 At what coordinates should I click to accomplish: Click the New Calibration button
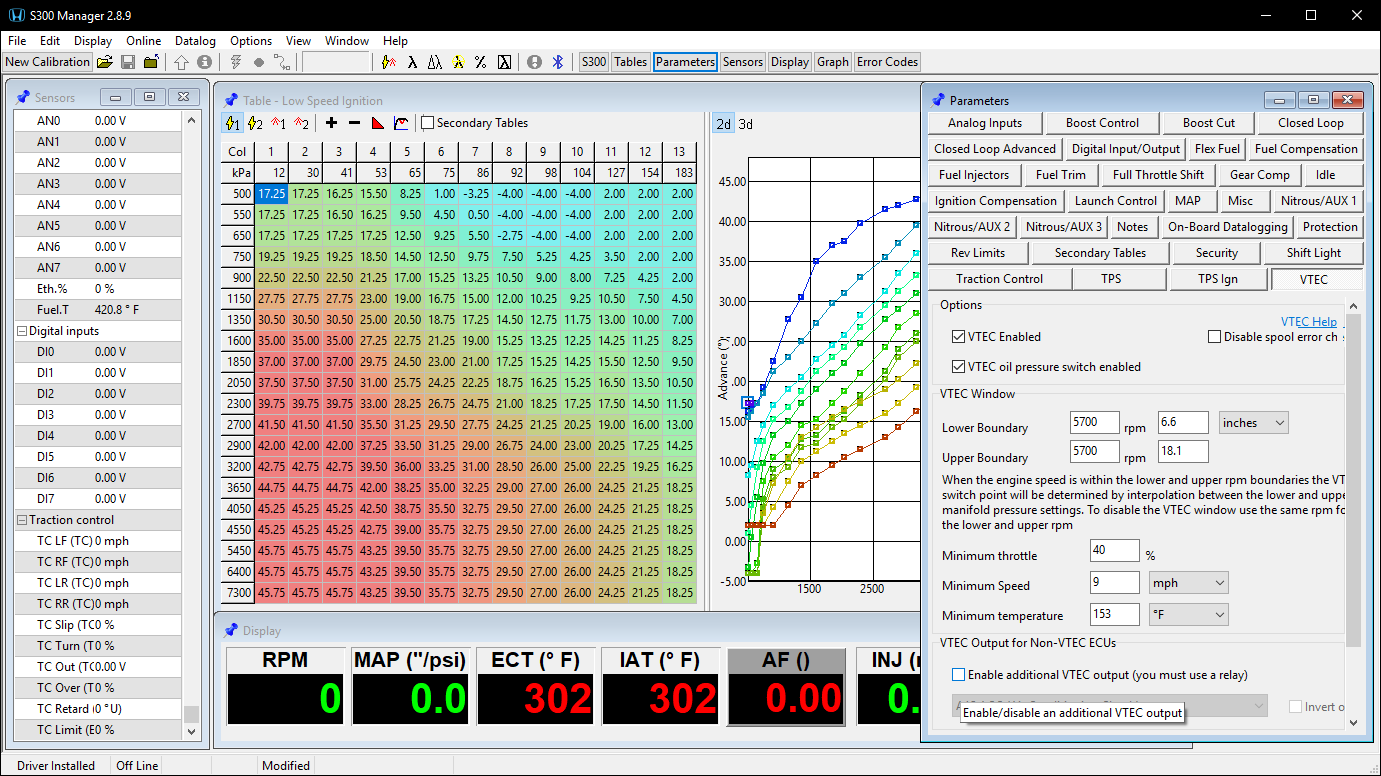click(x=46, y=62)
